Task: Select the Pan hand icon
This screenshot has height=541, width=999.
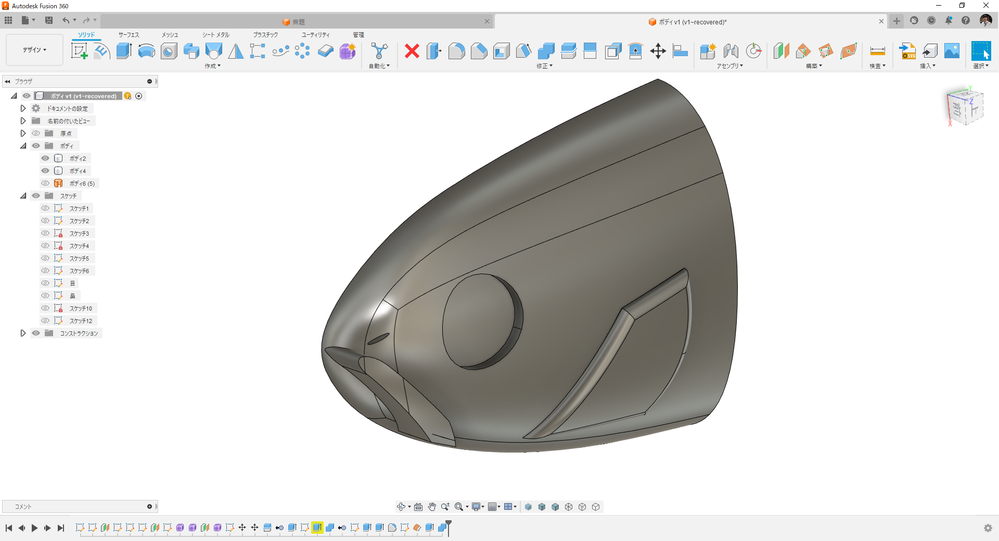Action: 432,507
